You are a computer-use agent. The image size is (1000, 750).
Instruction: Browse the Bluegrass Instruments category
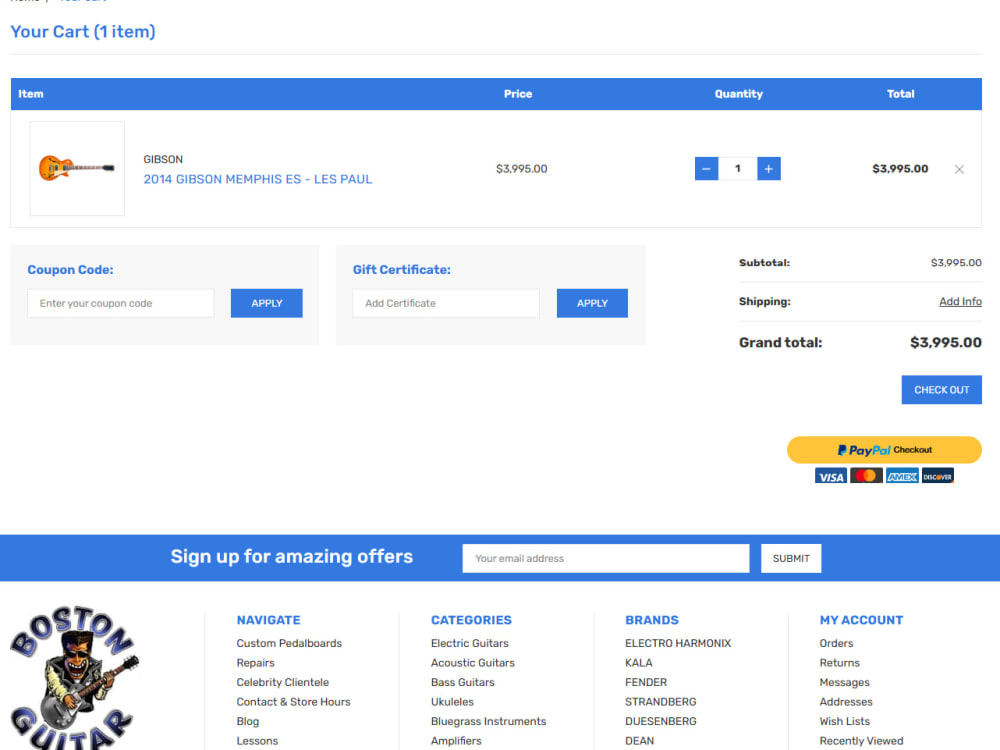pyautogui.click(x=489, y=721)
